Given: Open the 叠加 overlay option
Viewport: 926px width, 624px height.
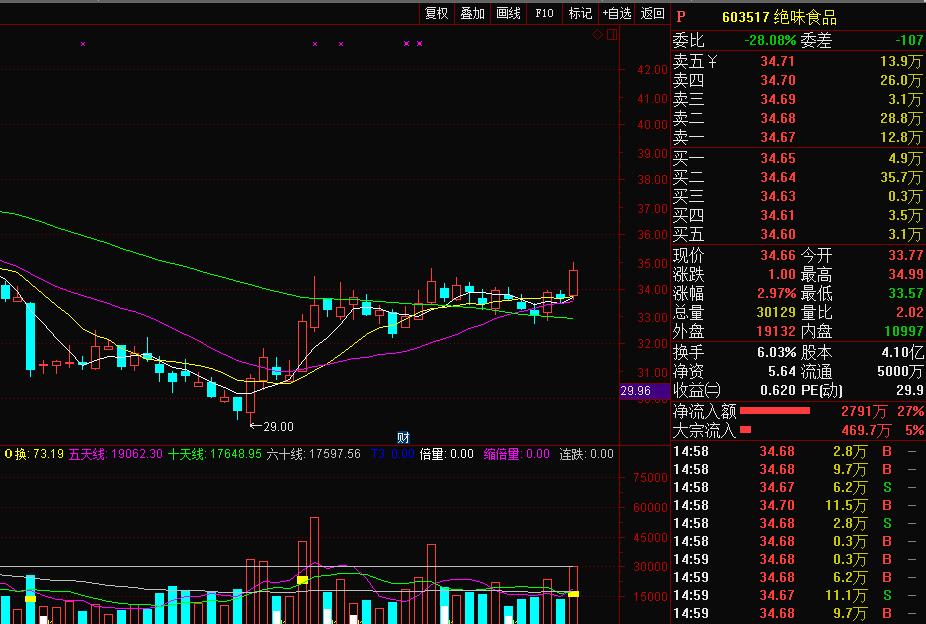Looking at the screenshot, I should click(472, 13).
